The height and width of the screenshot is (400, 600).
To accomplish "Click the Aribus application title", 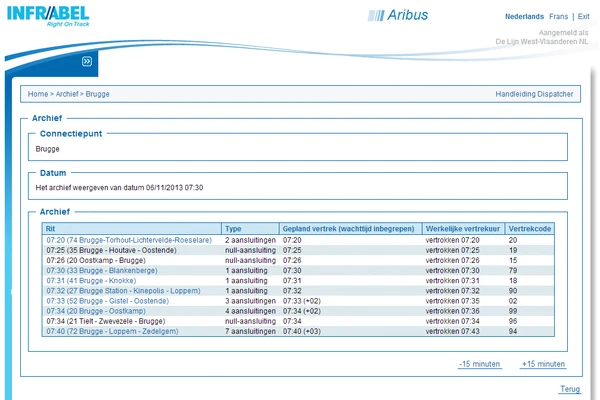I will tap(407, 15).
